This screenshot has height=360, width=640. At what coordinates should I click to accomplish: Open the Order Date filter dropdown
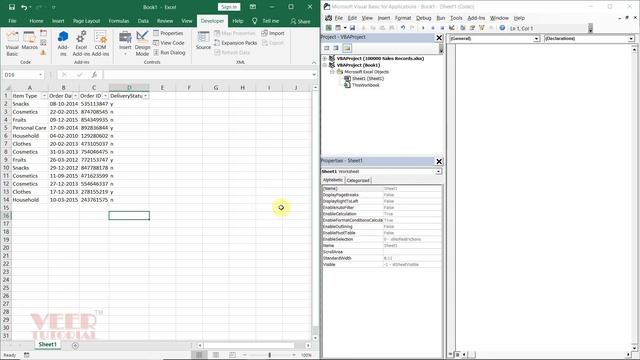point(75,96)
